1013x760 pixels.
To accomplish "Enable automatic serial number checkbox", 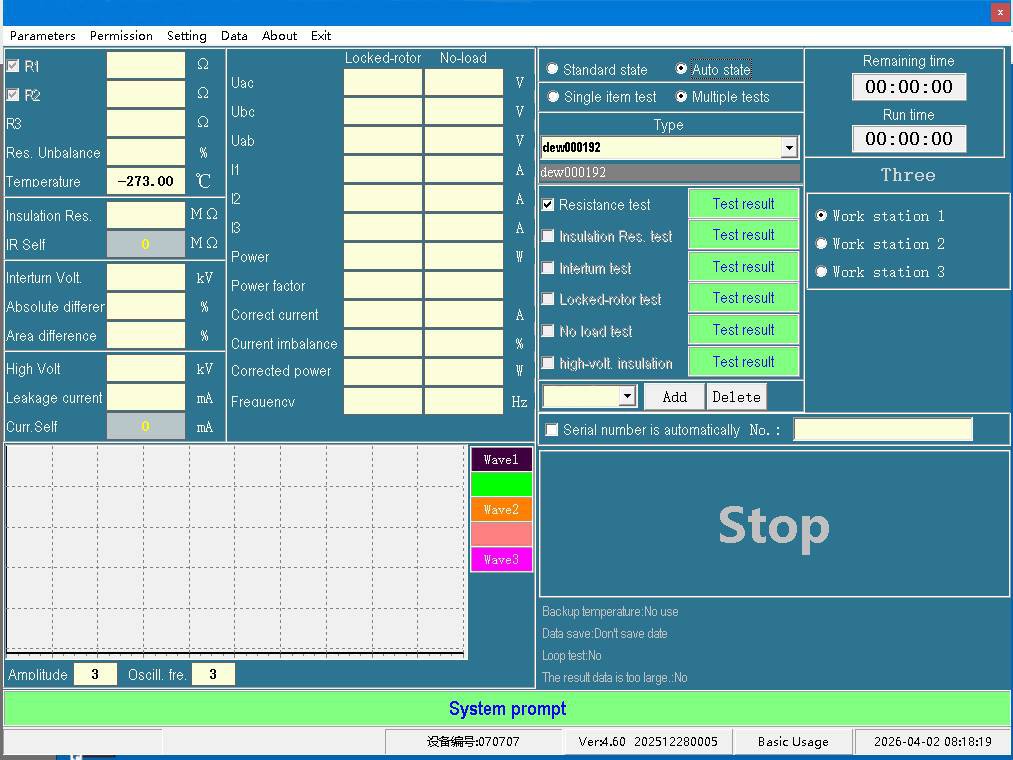I will coord(551,430).
